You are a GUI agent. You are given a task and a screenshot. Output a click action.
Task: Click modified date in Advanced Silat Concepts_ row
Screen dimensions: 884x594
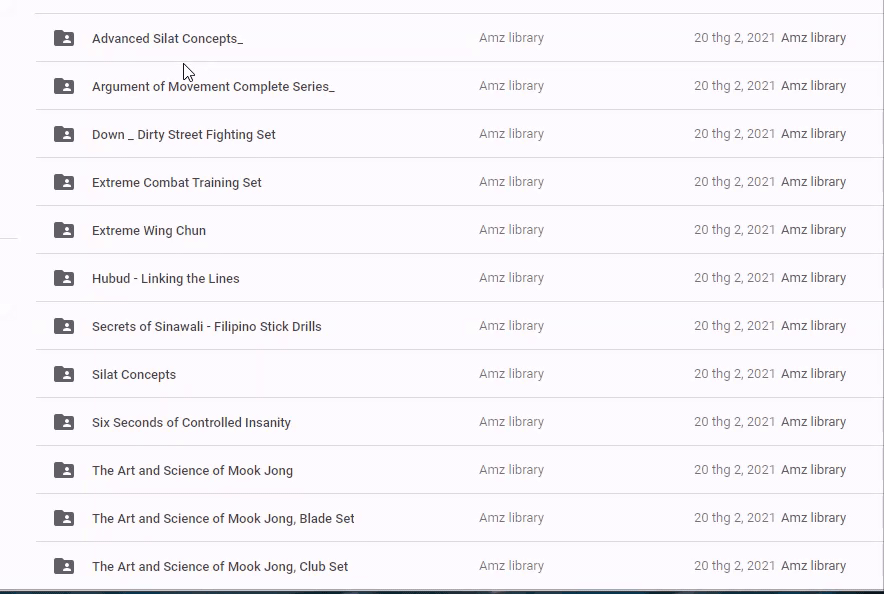pyautogui.click(x=734, y=38)
